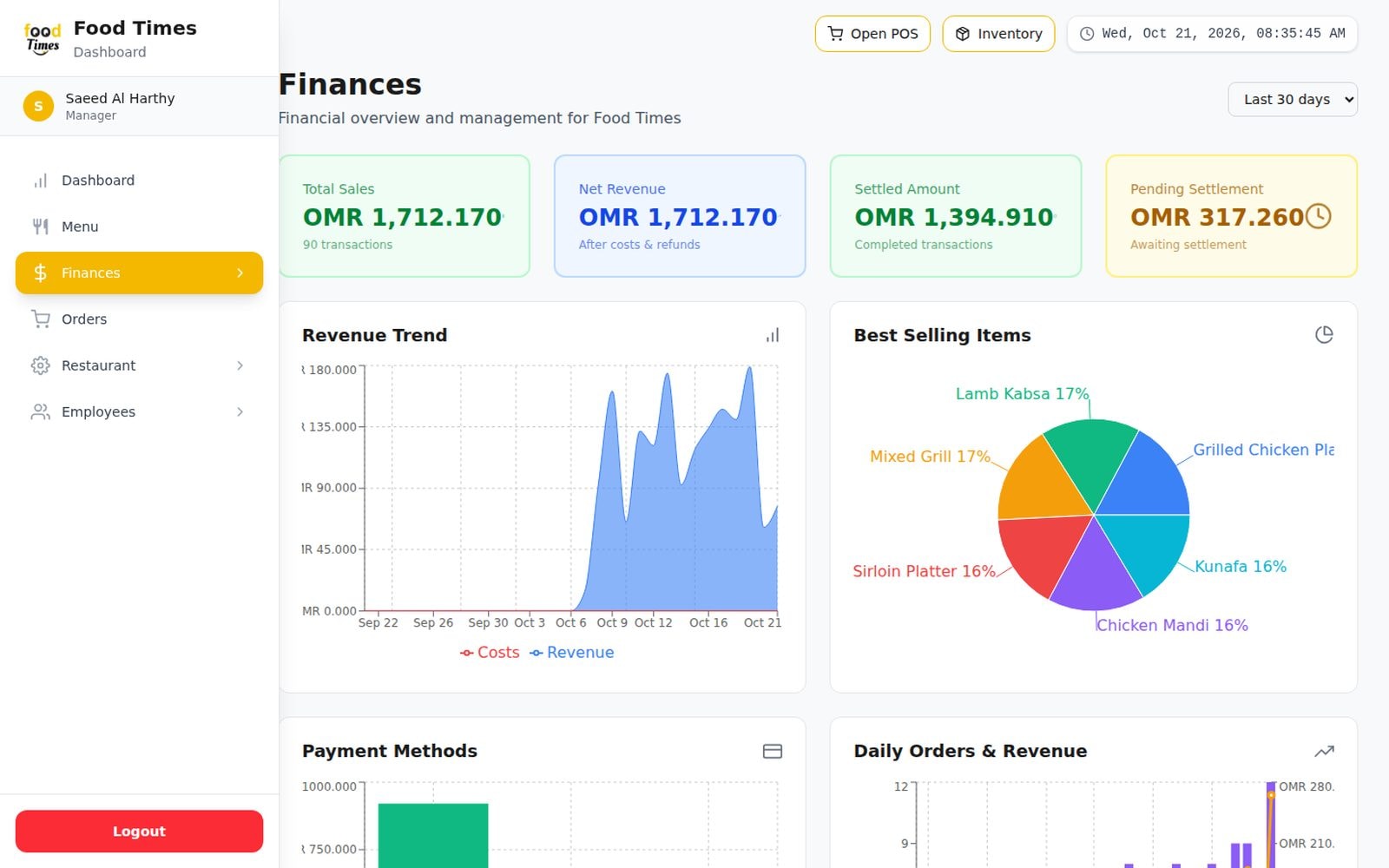The image size is (1389, 868).
Task: Click the green Payment Methods bar
Action: [x=433, y=835]
